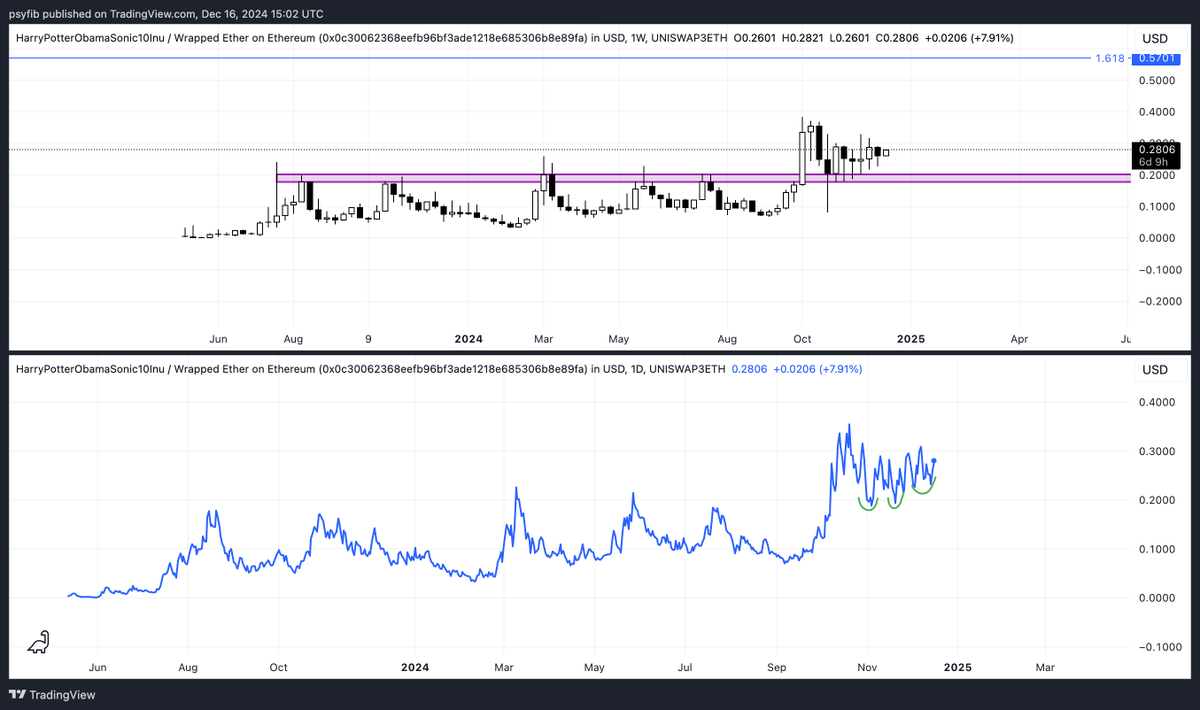Screen dimensions: 1200x710
Task: Click the Jul label on the daily time axis
Action: pos(686,667)
